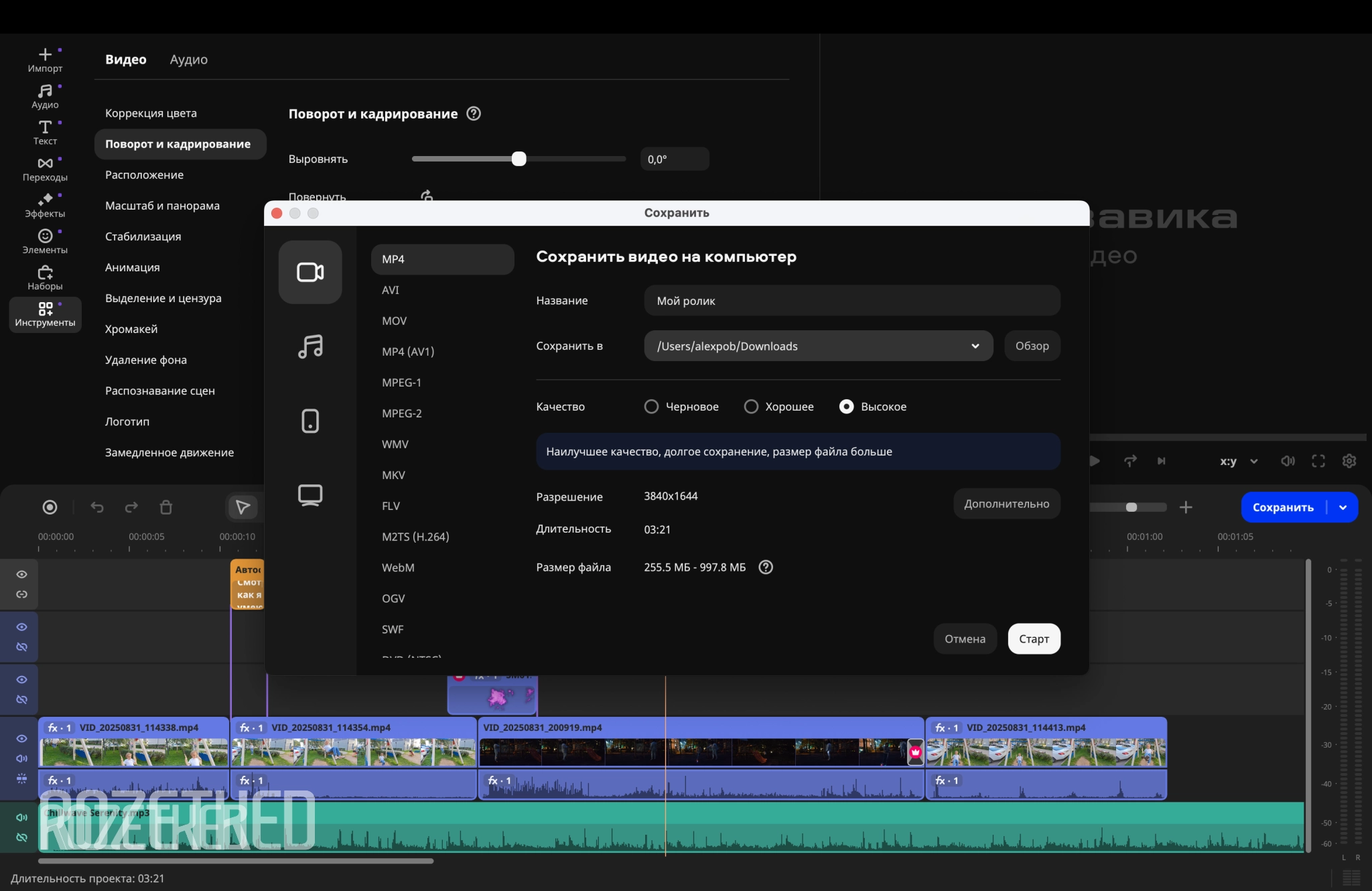Click the Выровнять angle slider handle
Screen dimensions: 1372x891
[x=519, y=159]
